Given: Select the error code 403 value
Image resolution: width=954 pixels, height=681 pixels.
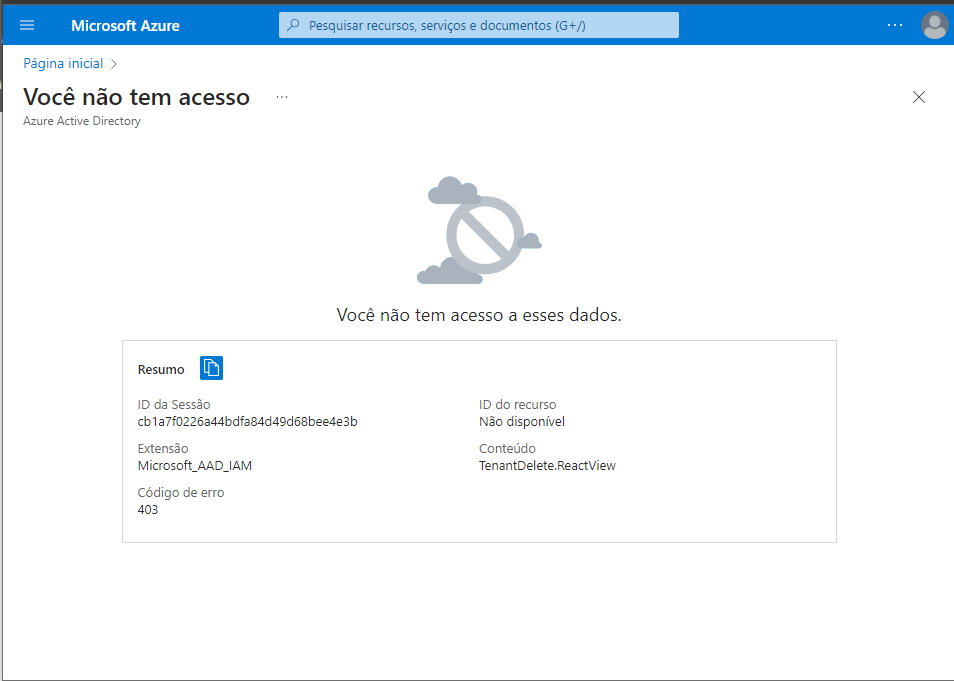Looking at the screenshot, I should (148, 509).
